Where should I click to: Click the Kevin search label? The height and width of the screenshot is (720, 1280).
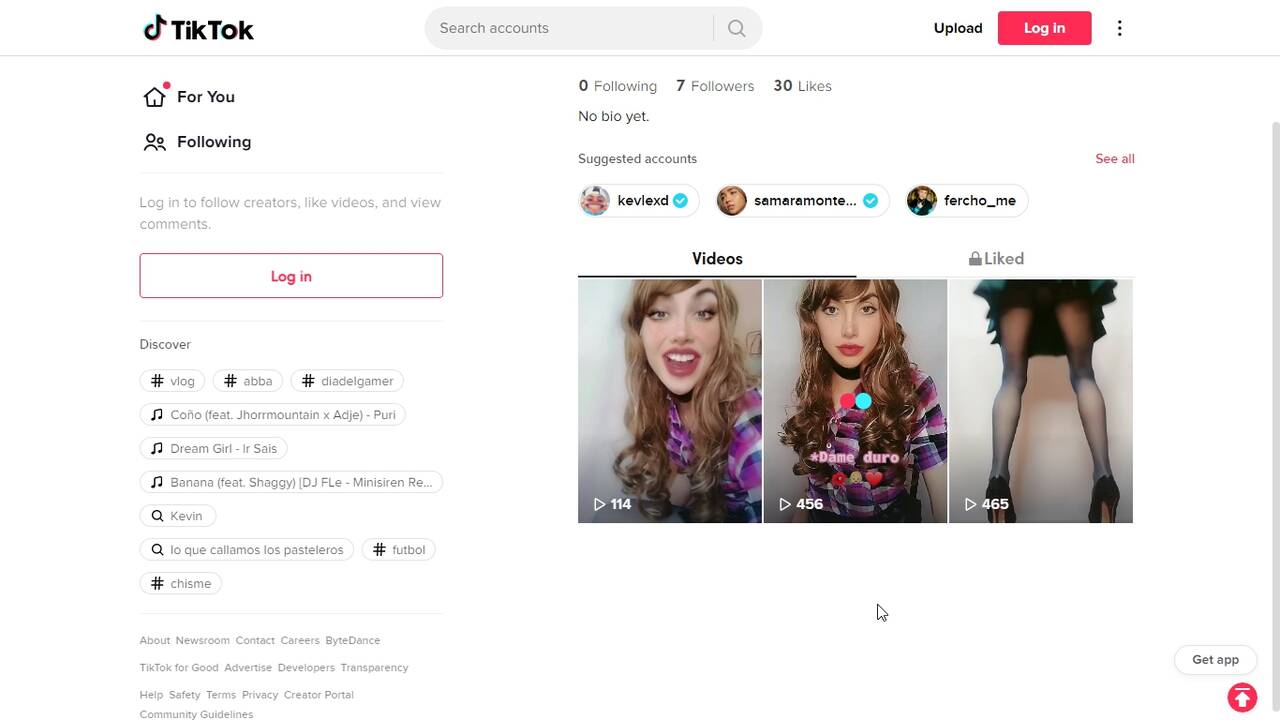coord(186,516)
